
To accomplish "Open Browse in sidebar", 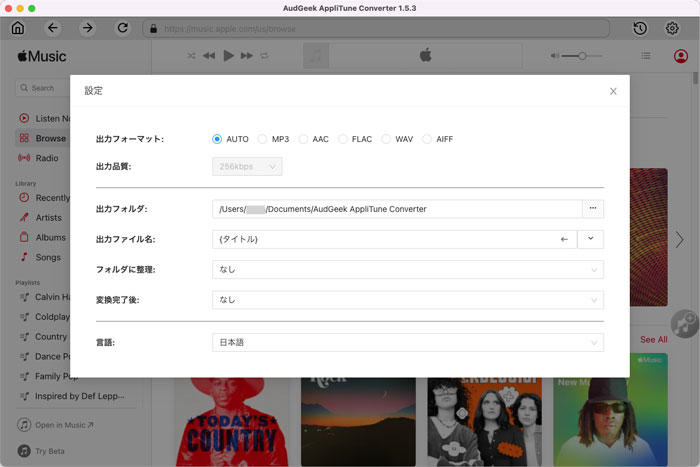I will click(x=43, y=138).
